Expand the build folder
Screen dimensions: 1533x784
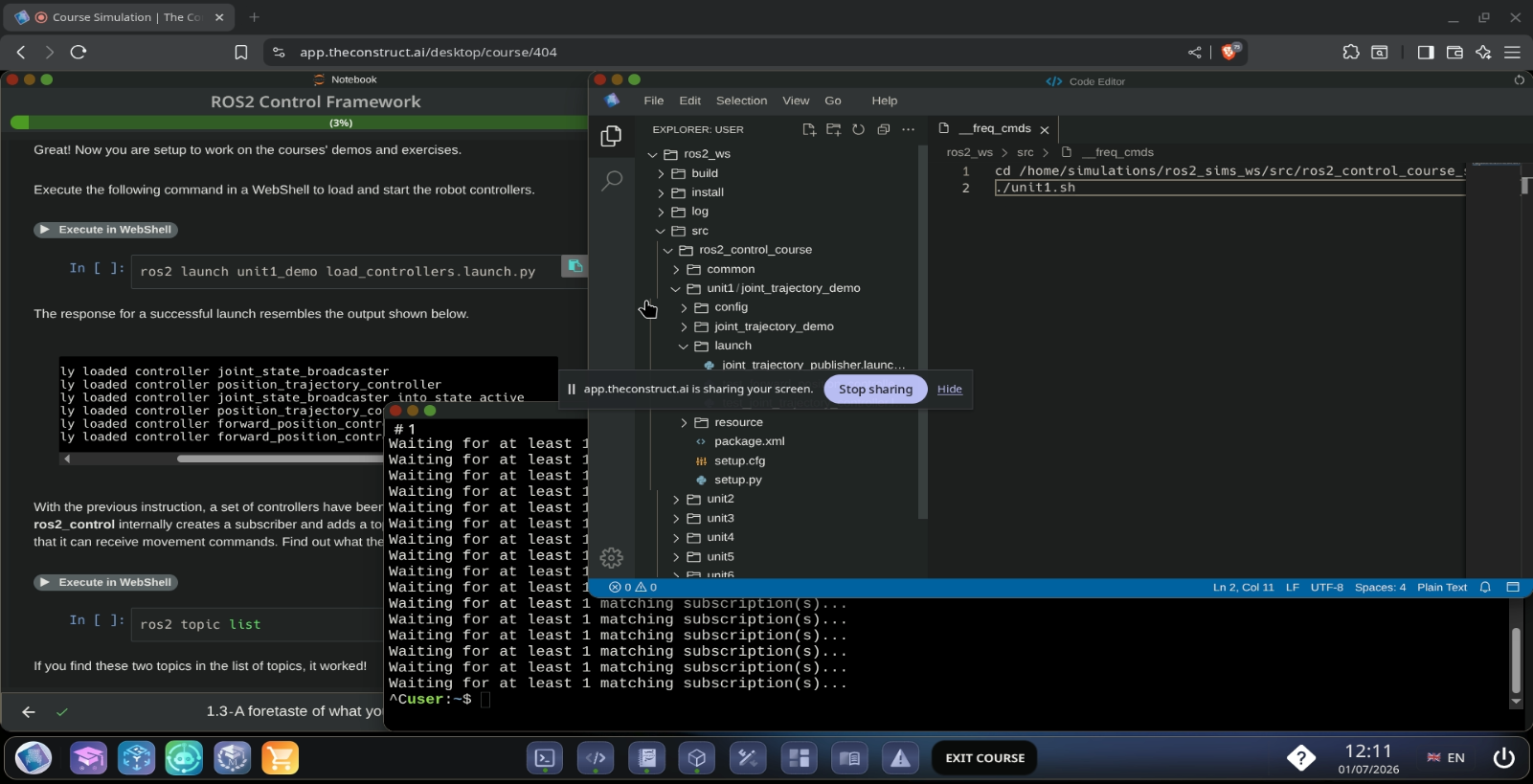[x=704, y=173]
